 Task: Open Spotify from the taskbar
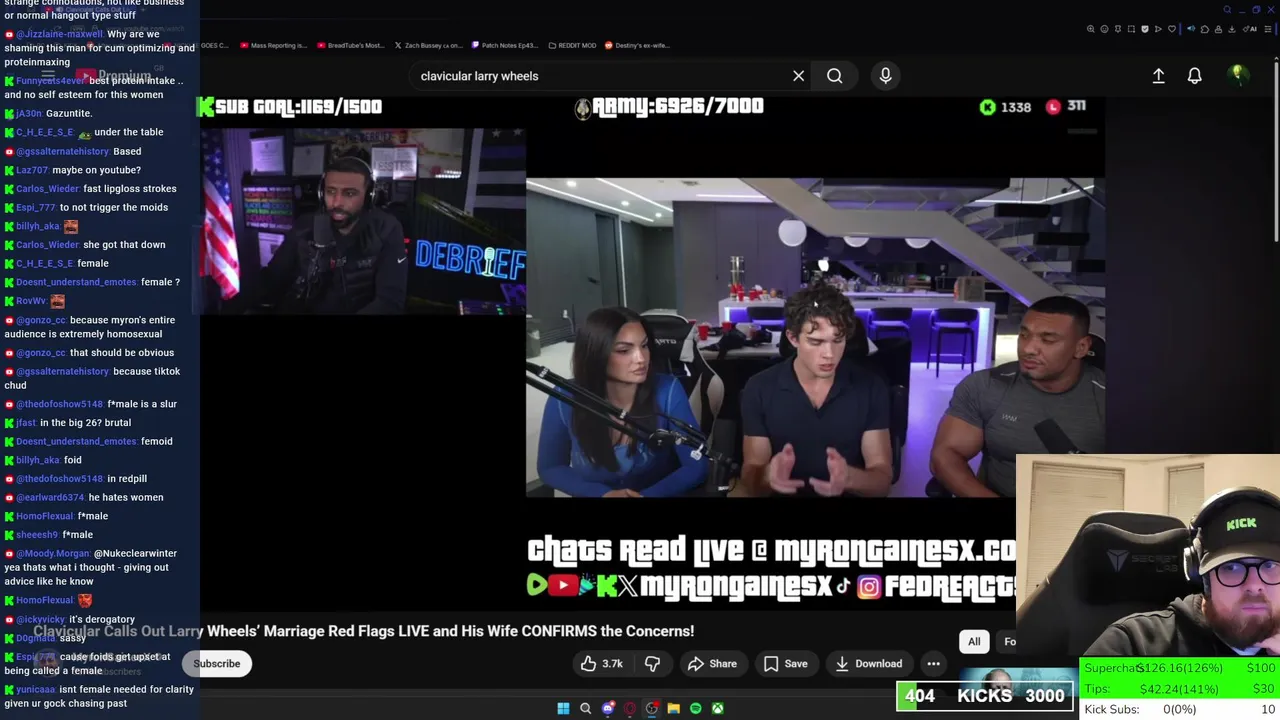695,708
